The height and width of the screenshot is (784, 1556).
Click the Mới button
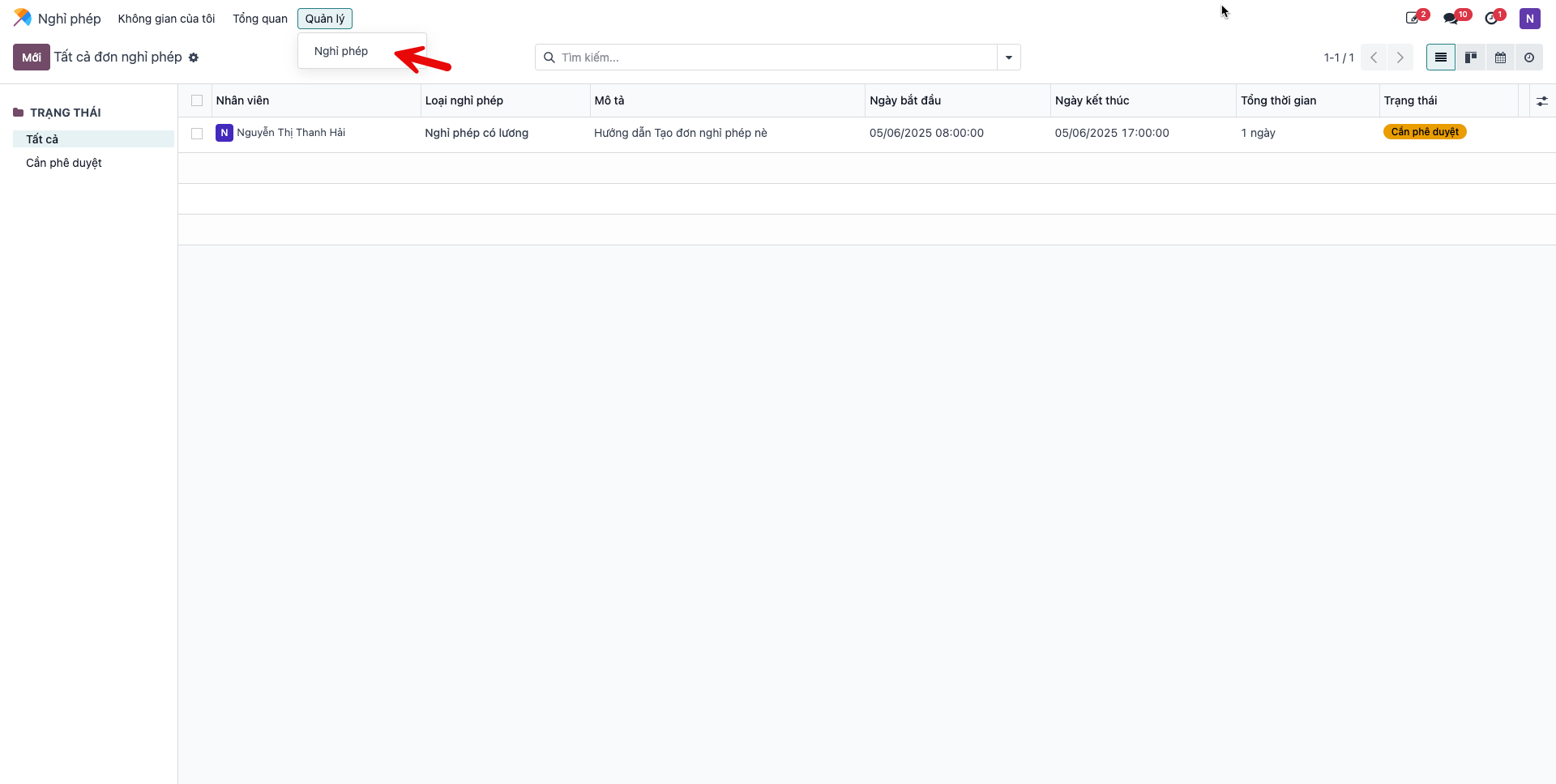[x=32, y=58]
